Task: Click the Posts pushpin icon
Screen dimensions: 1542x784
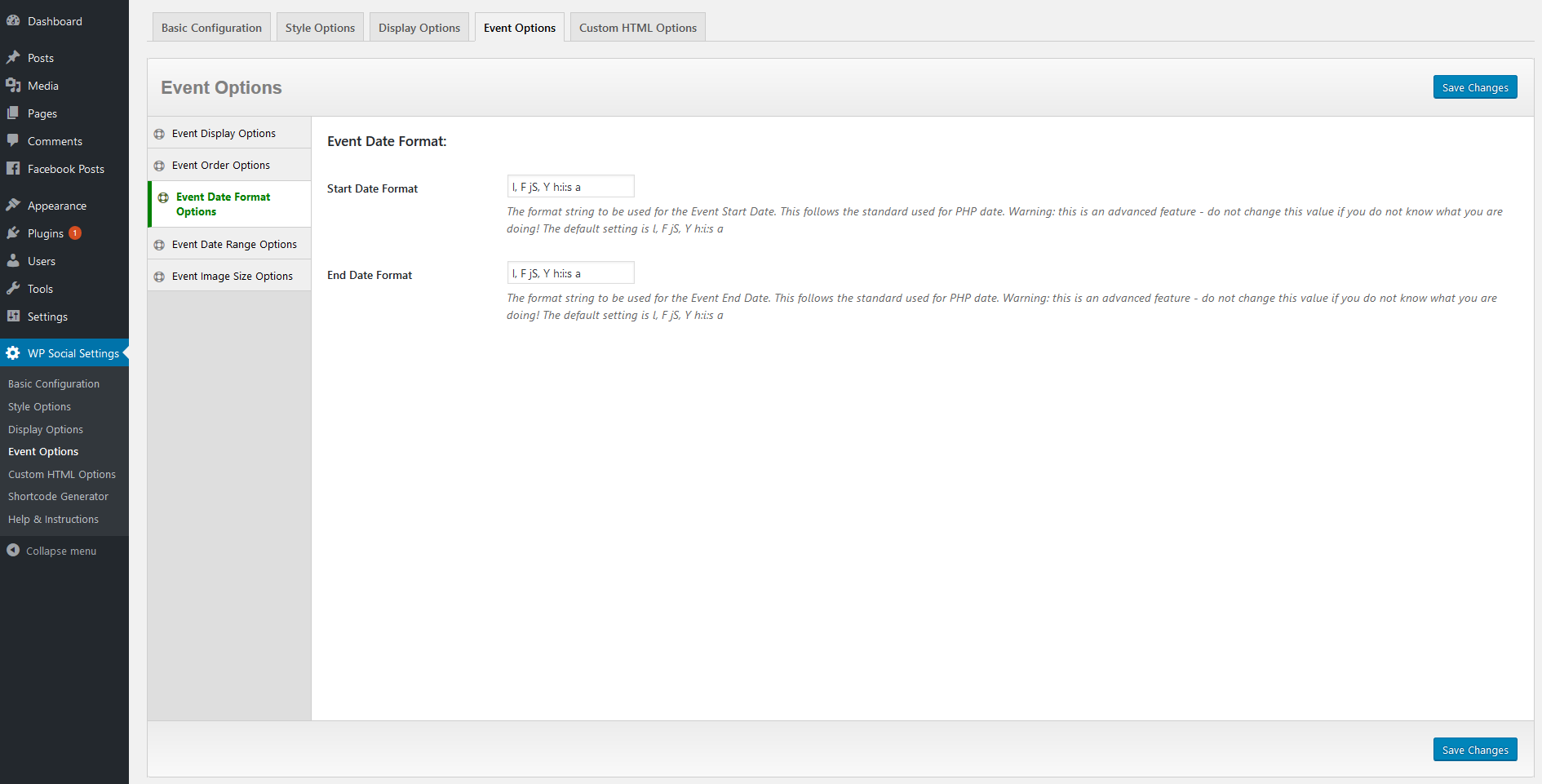Action: [13, 58]
